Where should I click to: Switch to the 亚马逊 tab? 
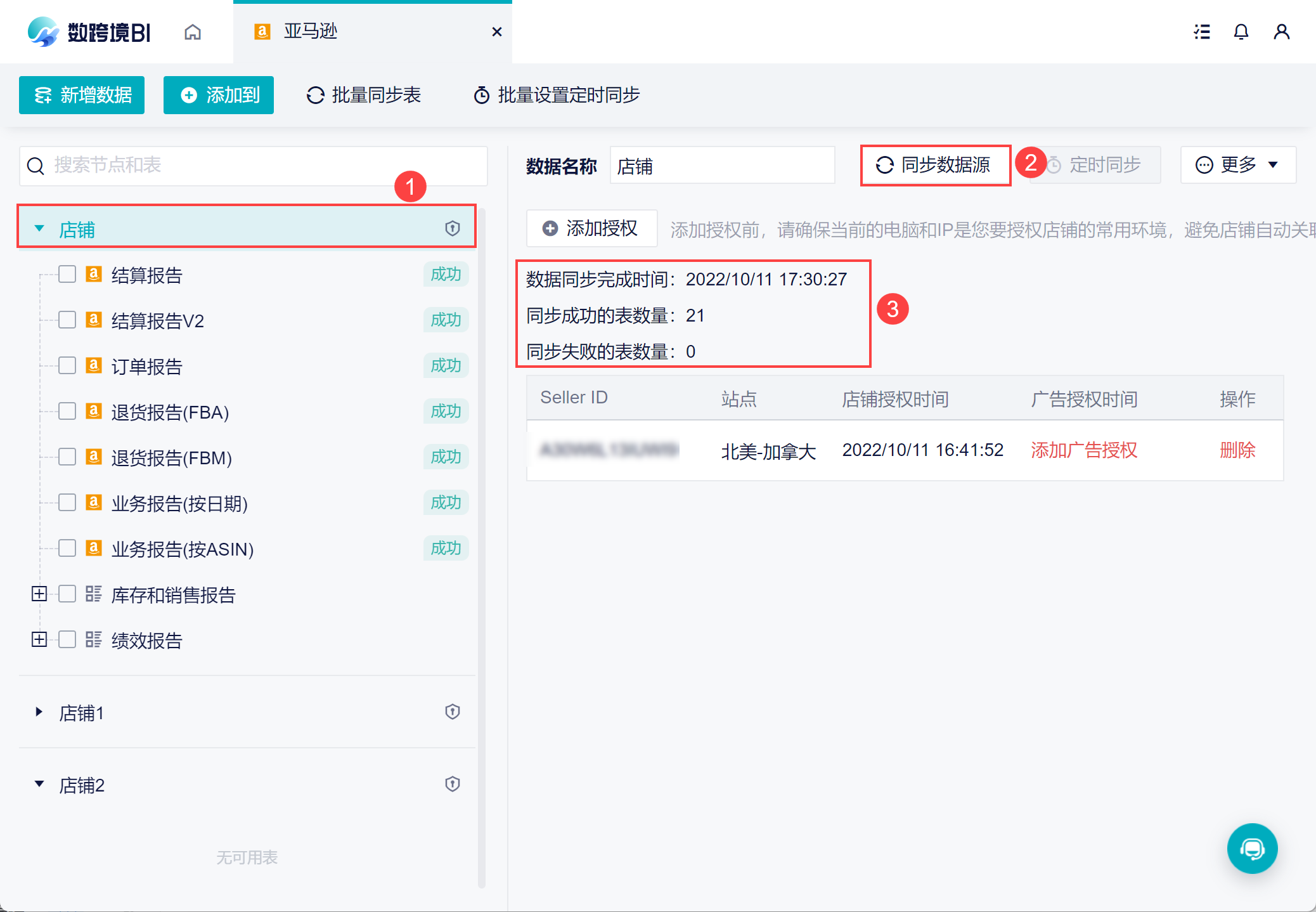pyautogui.click(x=311, y=32)
